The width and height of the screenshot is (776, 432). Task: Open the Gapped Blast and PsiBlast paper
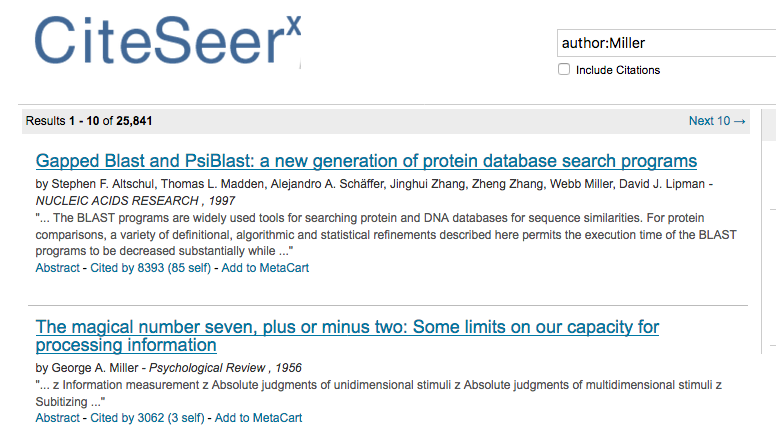366,161
